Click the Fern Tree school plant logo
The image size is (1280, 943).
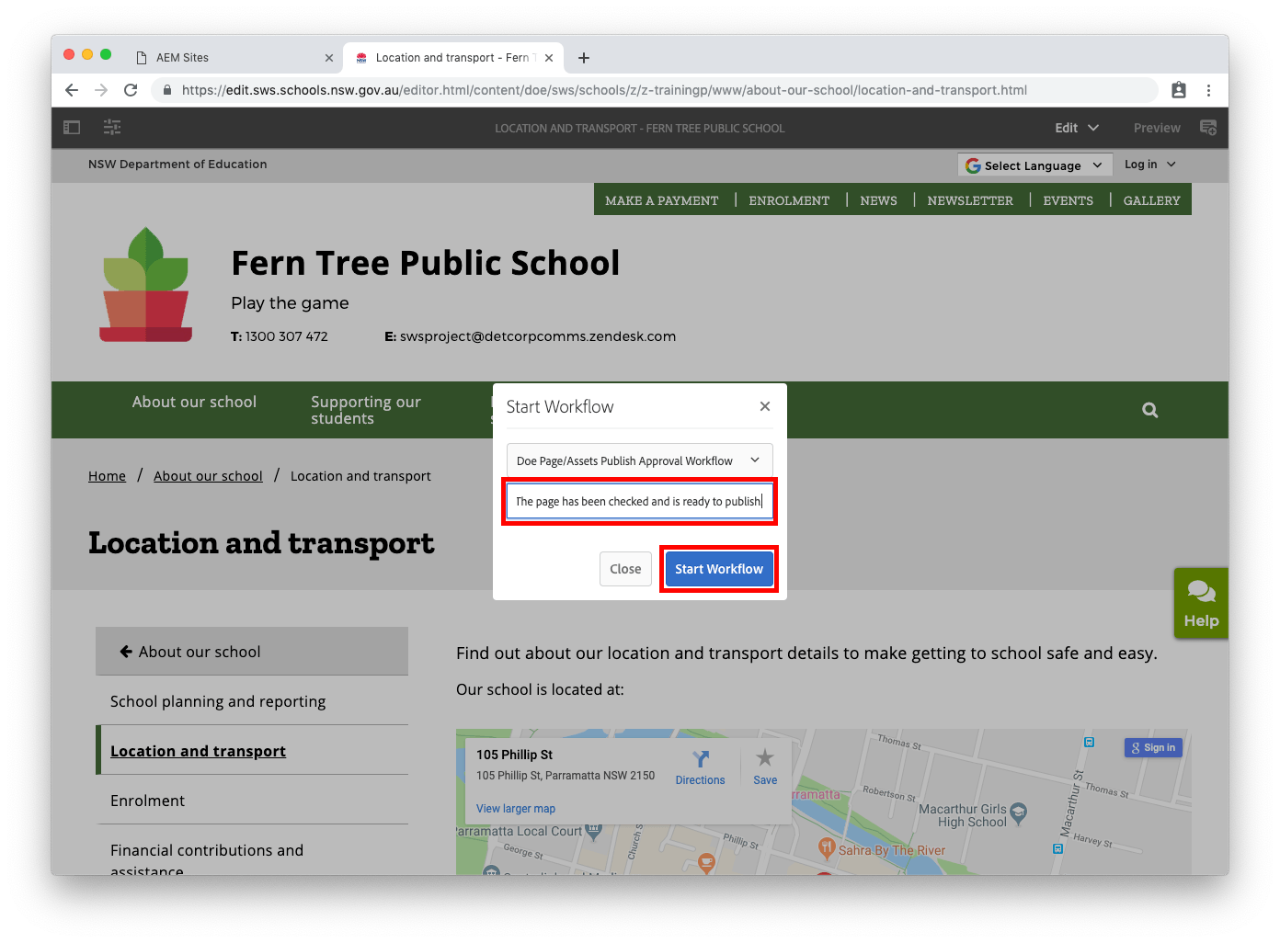coord(146,285)
